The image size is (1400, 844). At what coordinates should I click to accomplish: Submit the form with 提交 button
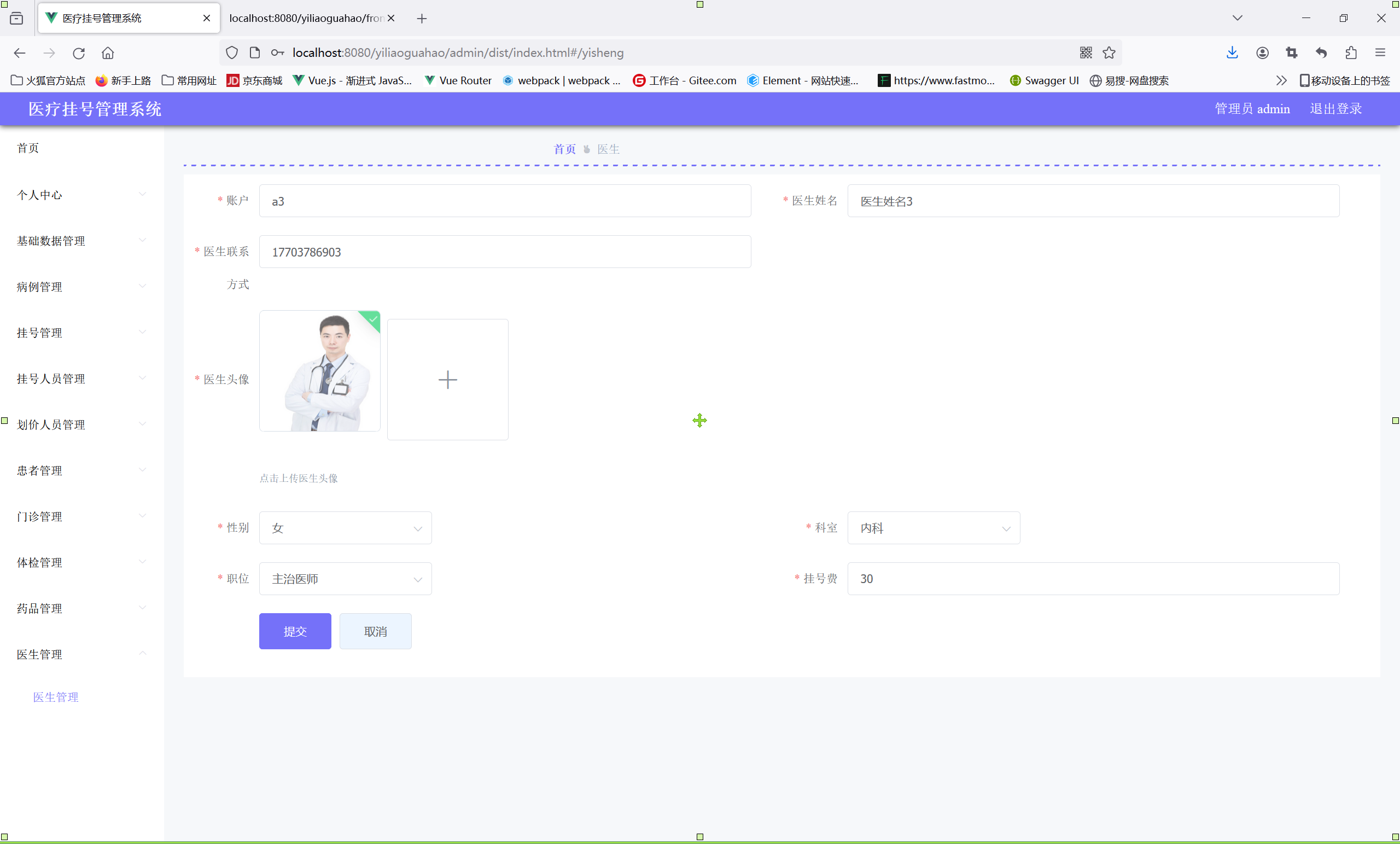(295, 631)
